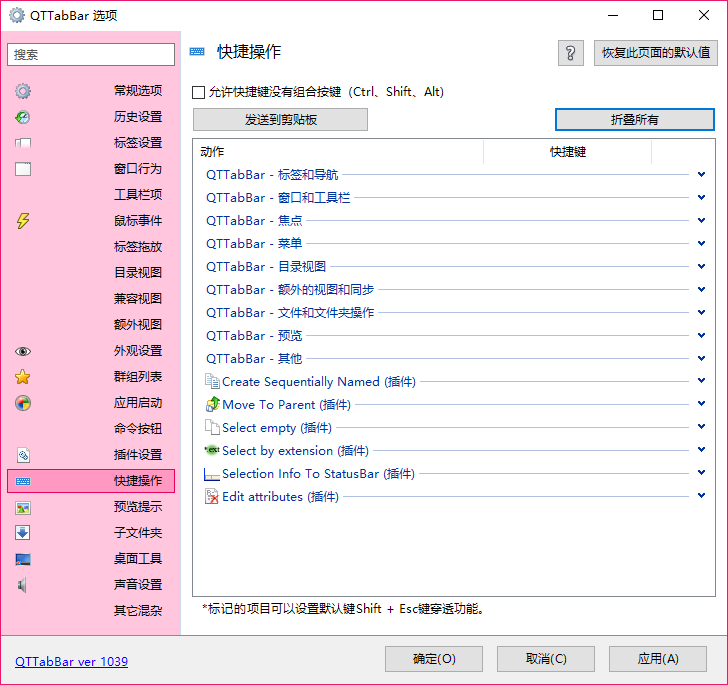Expand QTTabBar - 窗口和工具栏 group chevron
This screenshot has width=728, height=685.
702,197
